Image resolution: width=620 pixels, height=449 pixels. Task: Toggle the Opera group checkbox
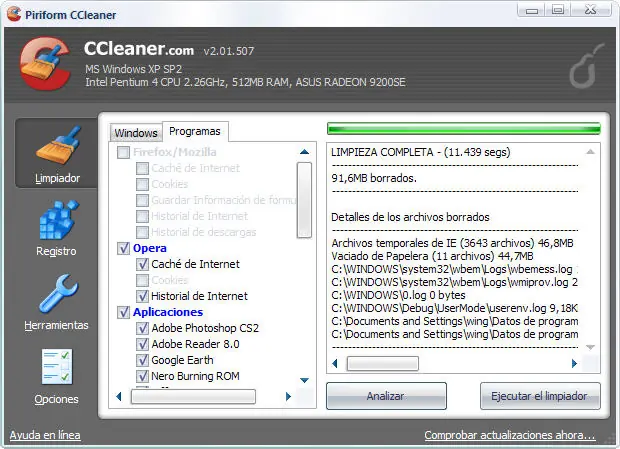pyautogui.click(x=123, y=248)
